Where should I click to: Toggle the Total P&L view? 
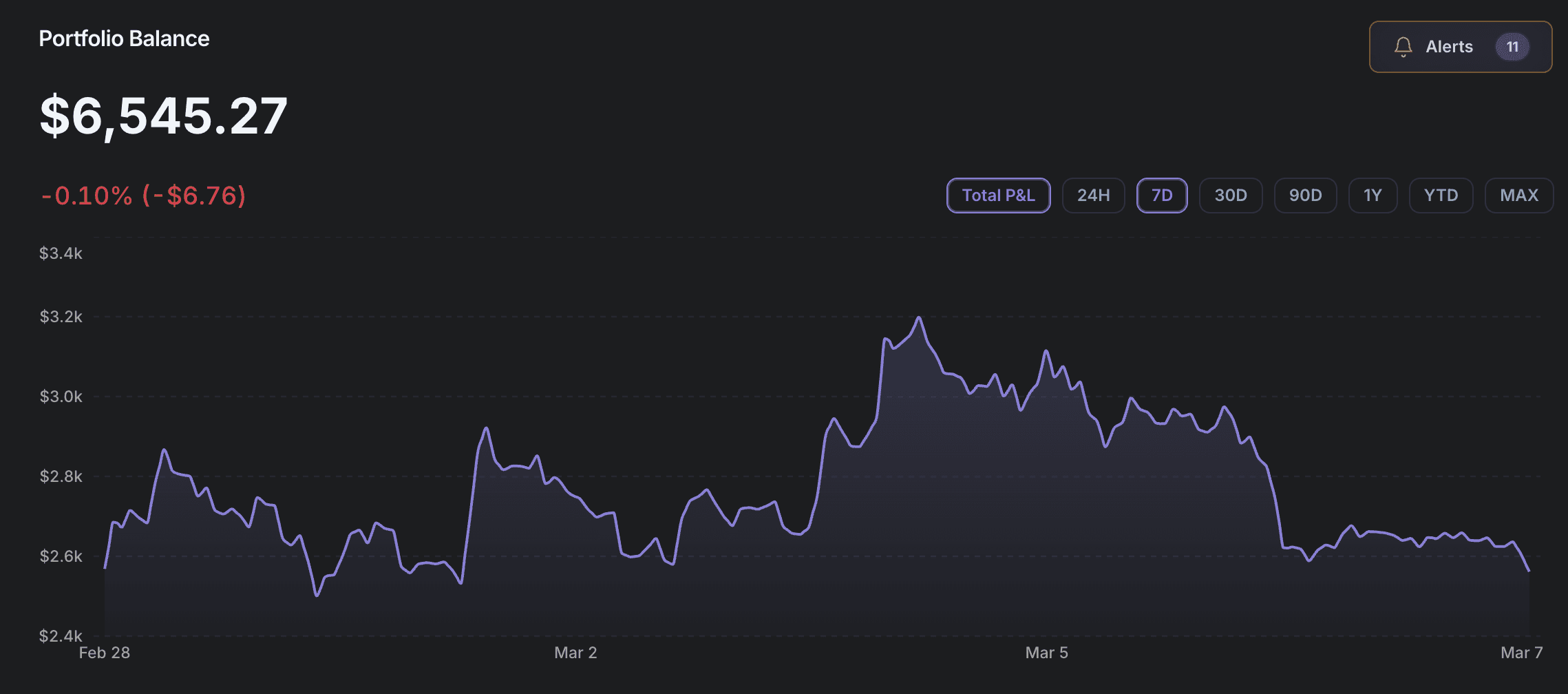998,196
